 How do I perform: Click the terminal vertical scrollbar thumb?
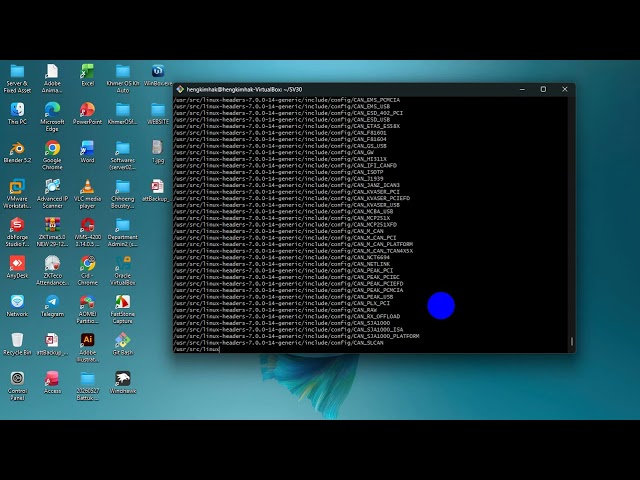[571, 341]
